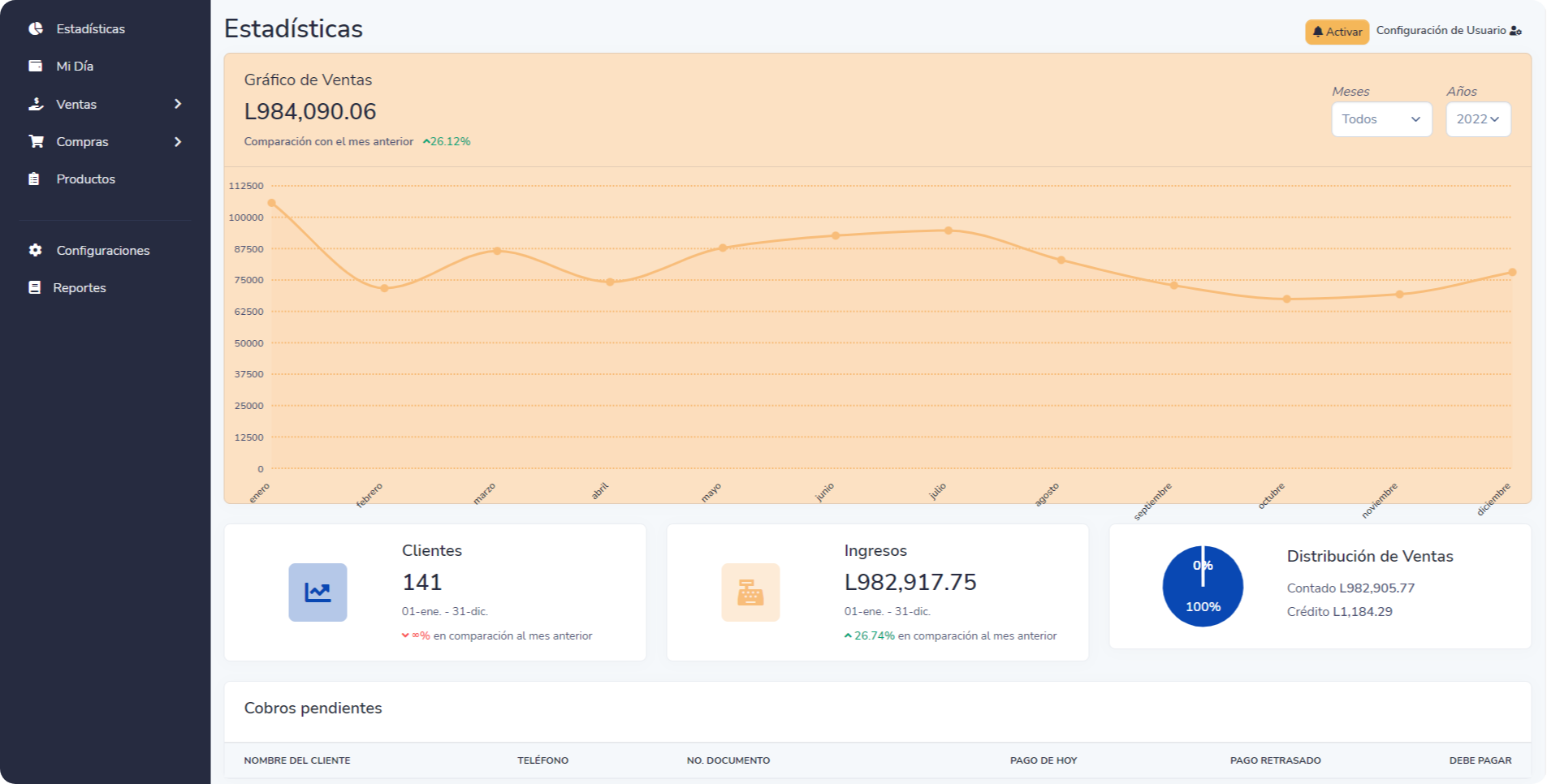Click the PAGO DE HOY column header
The width and height of the screenshot is (1547, 784).
1044,760
